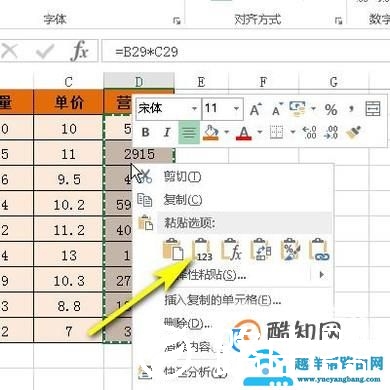The height and width of the screenshot is (390, 390).
Task: Click price cell with value 11
Action: (x=69, y=154)
